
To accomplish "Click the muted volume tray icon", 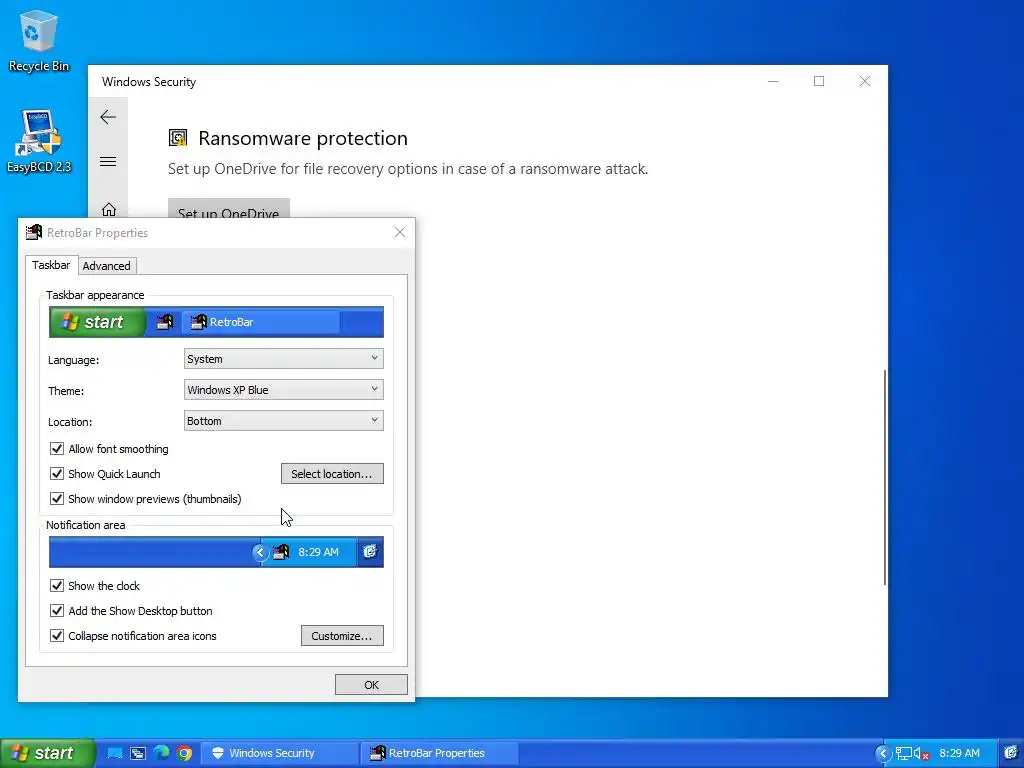I will [921, 754].
